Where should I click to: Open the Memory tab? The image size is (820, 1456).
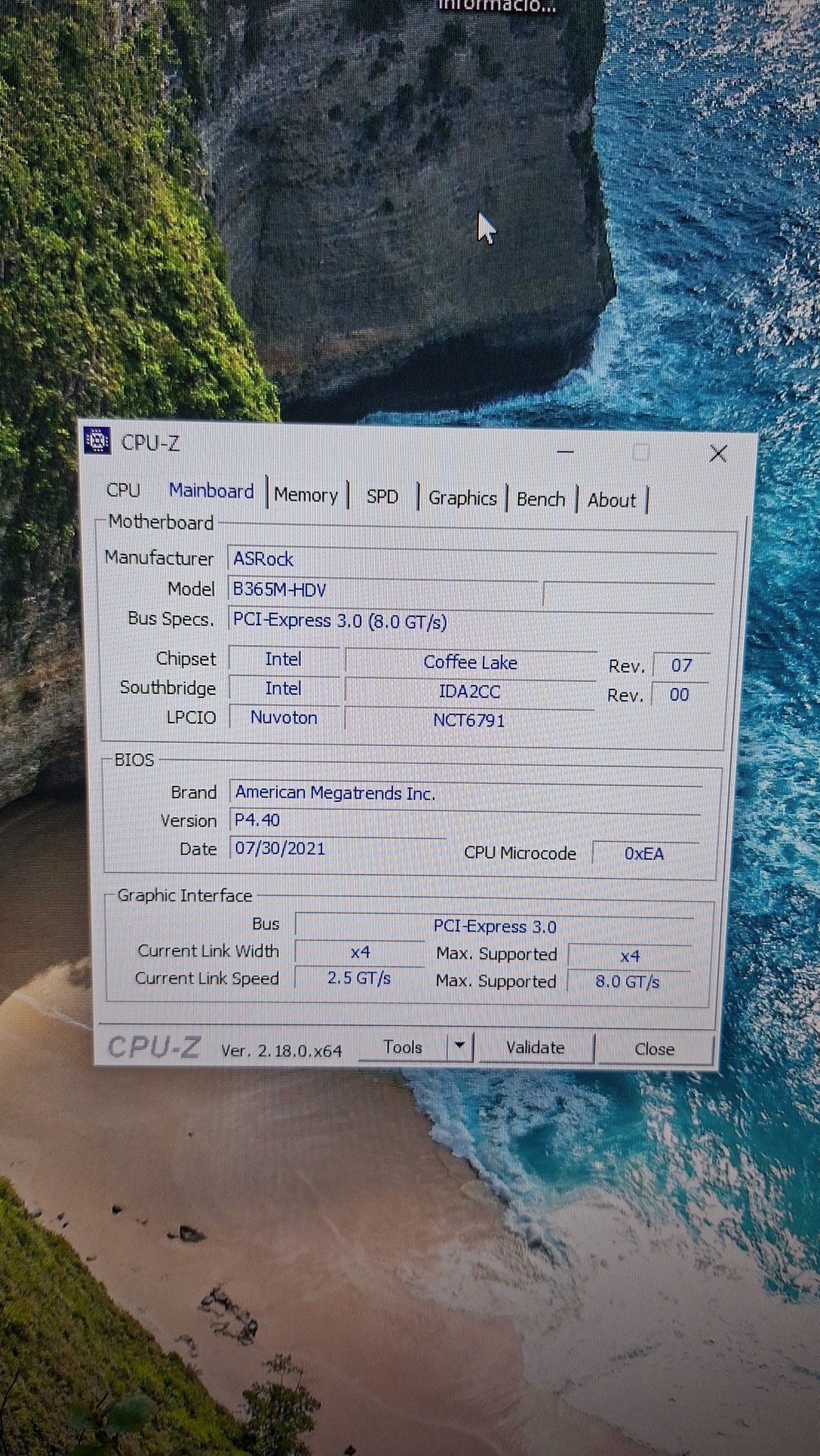pyautogui.click(x=306, y=495)
